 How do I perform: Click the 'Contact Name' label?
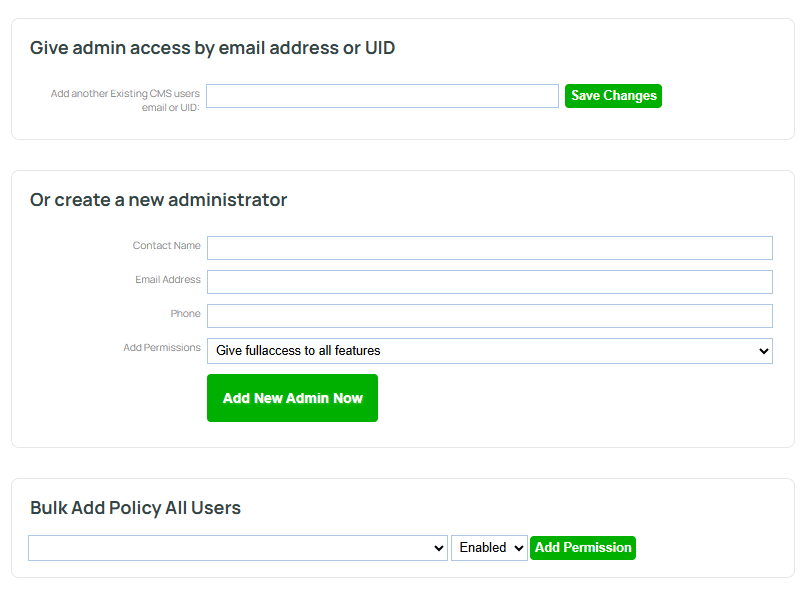tap(167, 246)
